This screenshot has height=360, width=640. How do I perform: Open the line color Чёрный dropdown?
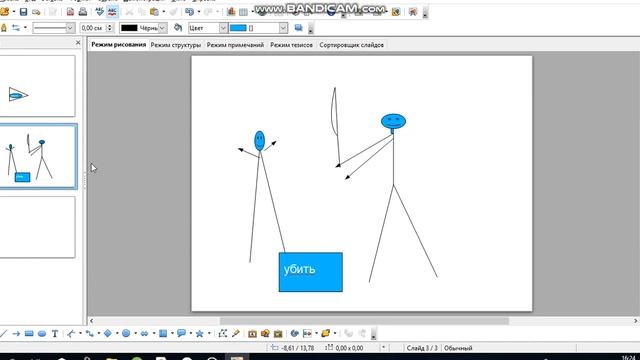[x=162, y=28]
